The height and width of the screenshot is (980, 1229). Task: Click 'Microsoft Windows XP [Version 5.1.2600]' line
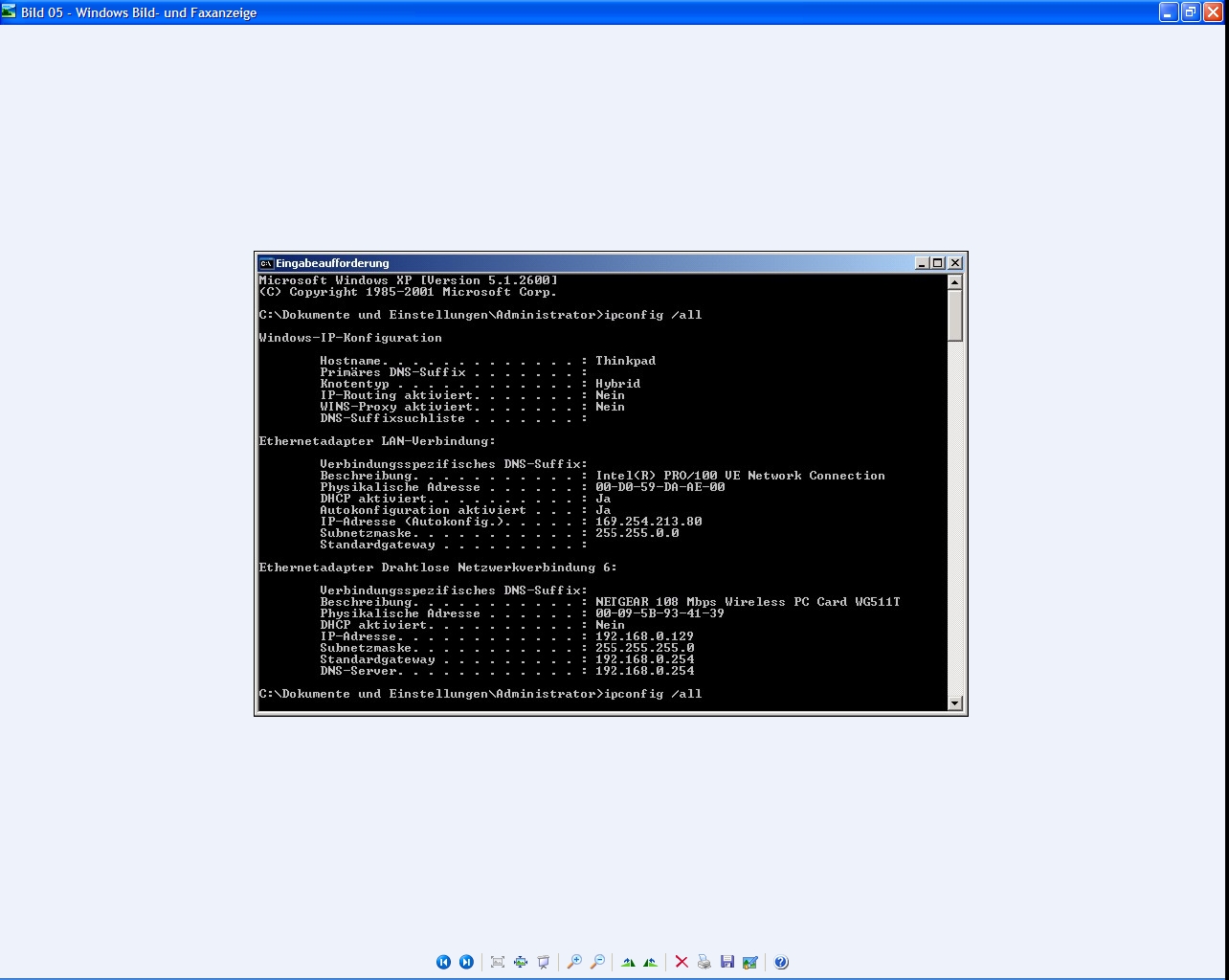[x=408, y=280]
